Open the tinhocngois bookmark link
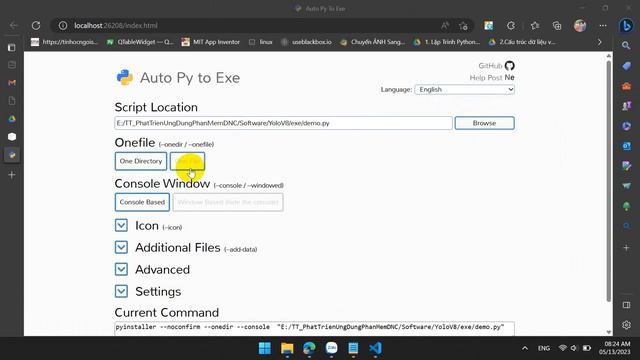 [x=64, y=42]
